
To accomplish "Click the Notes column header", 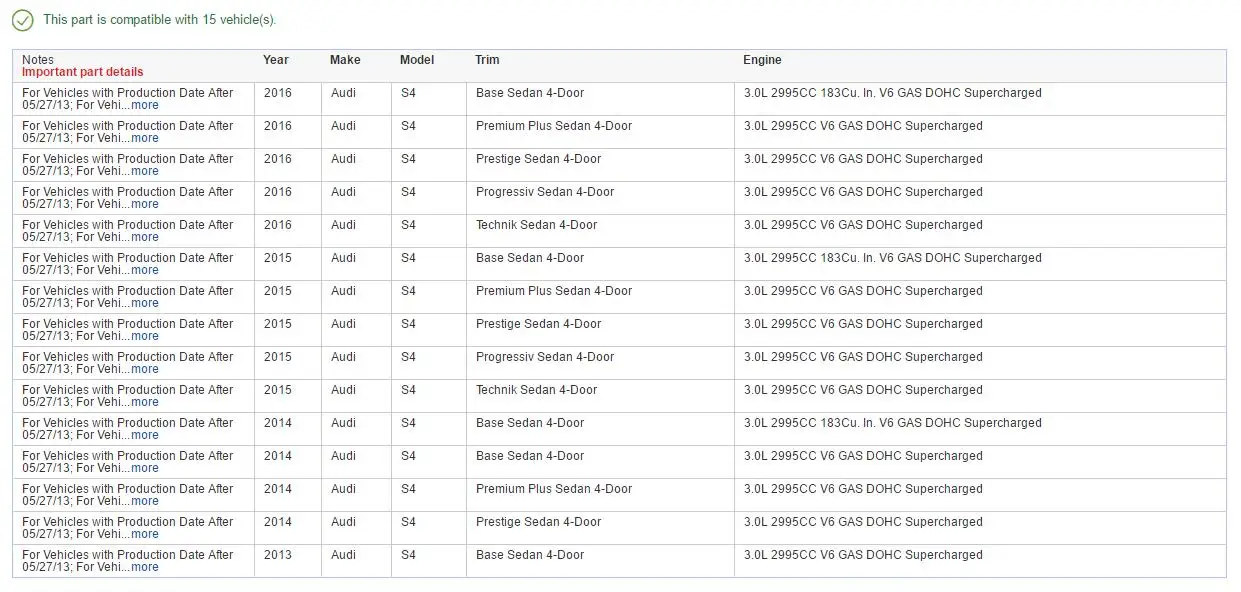I will (x=38, y=60).
